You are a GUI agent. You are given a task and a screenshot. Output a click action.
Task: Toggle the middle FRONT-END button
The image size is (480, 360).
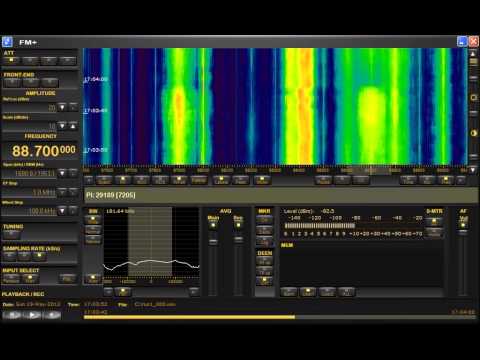click(x=31, y=83)
